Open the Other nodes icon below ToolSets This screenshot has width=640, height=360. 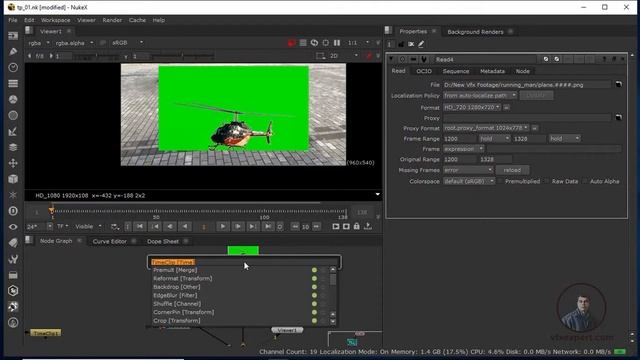pyautogui.click(x=13, y=275)
